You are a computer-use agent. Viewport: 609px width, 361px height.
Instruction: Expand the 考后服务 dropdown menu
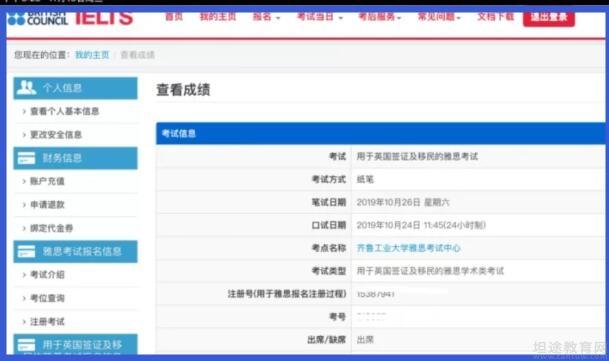(379, 17)
